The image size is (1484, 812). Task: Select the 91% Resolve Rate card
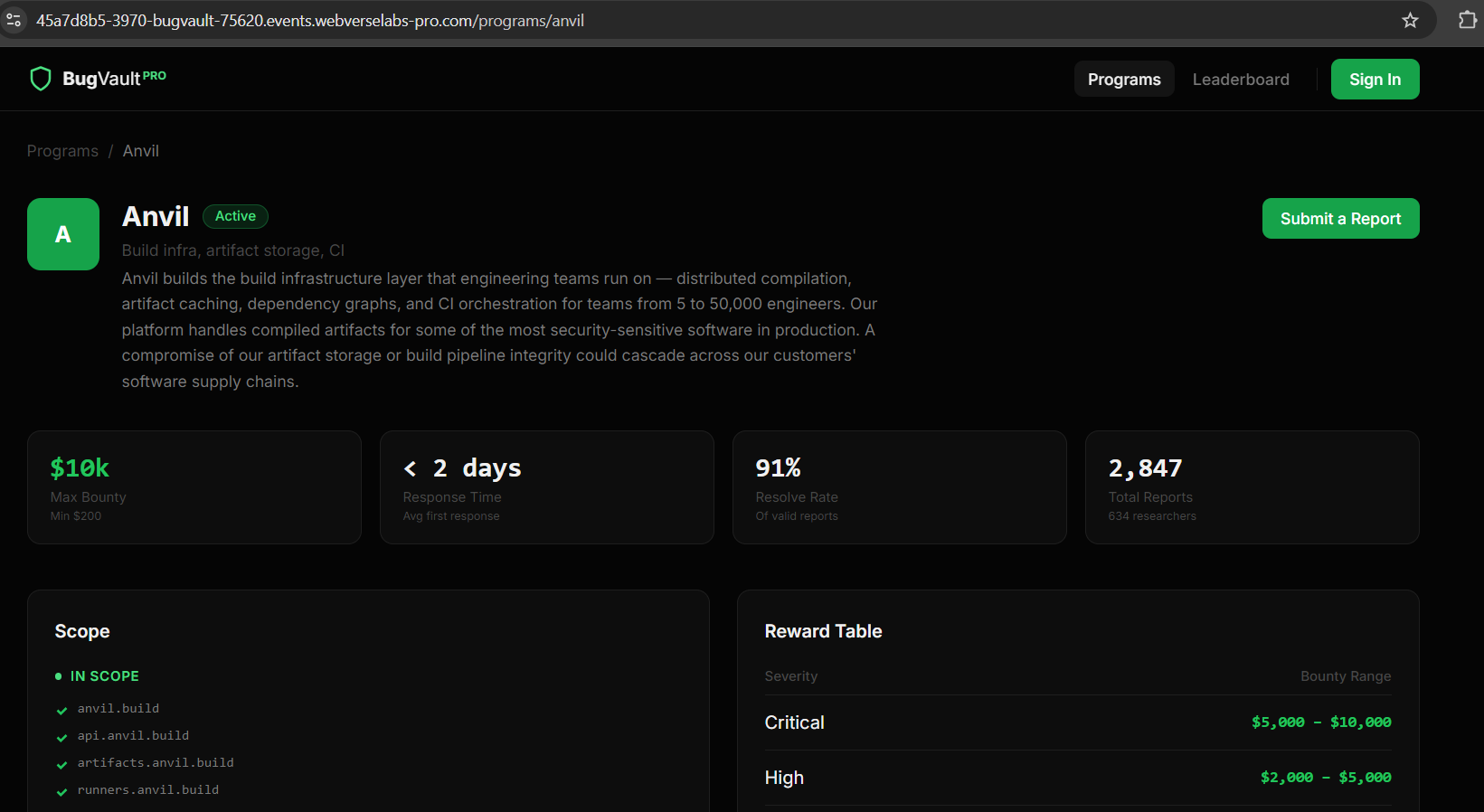pos(900,487)
